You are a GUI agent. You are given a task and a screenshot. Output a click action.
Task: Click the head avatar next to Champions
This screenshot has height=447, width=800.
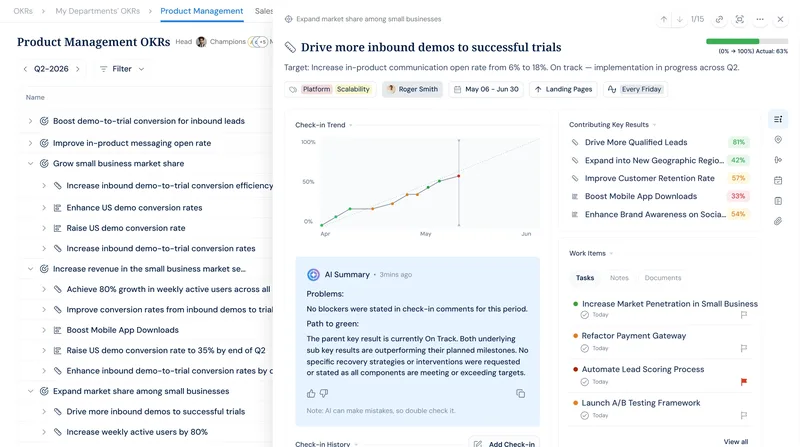pos(202,42)
